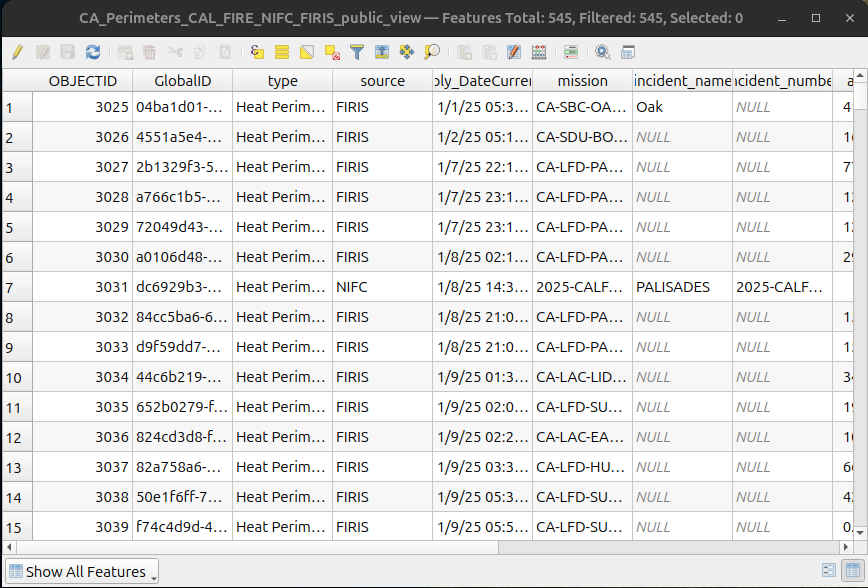Viewport: 868px width, 588px height.
Task: Dock the attribute table window
Action: 628,52
